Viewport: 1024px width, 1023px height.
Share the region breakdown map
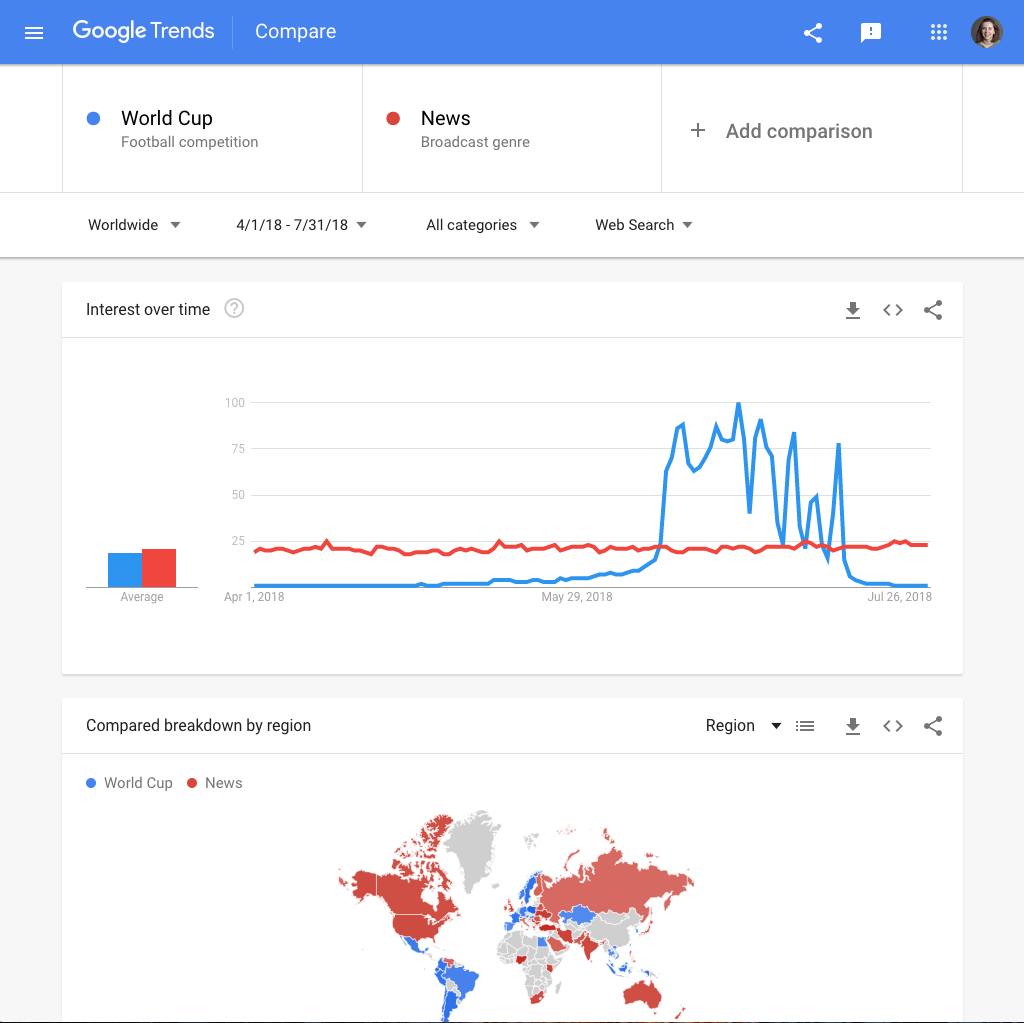tap(933, 726)
